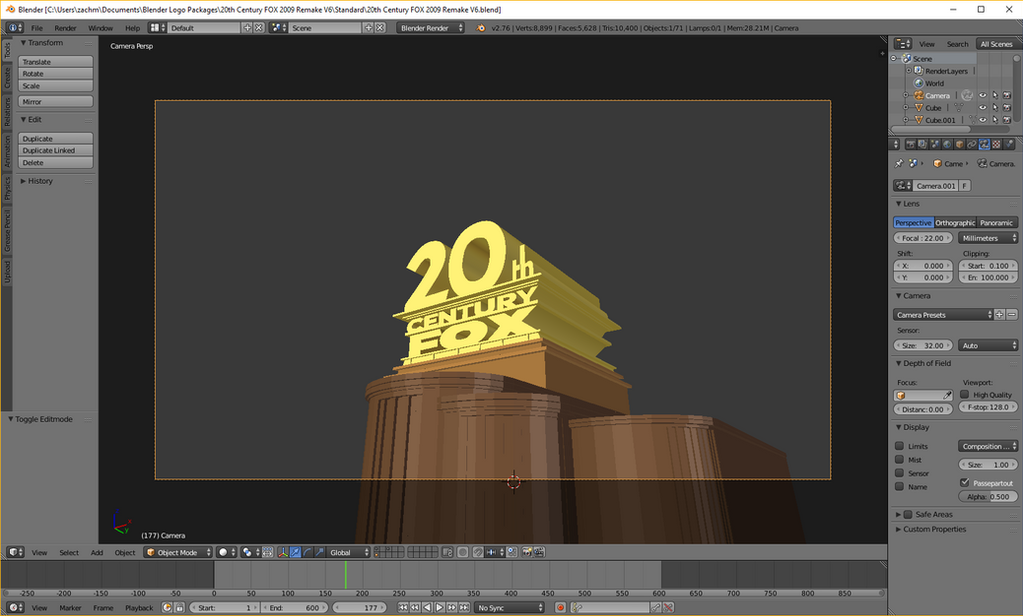Click the Focal 22.00 length field
Viewport: 1023px width, 616px height.
[923, 238]
